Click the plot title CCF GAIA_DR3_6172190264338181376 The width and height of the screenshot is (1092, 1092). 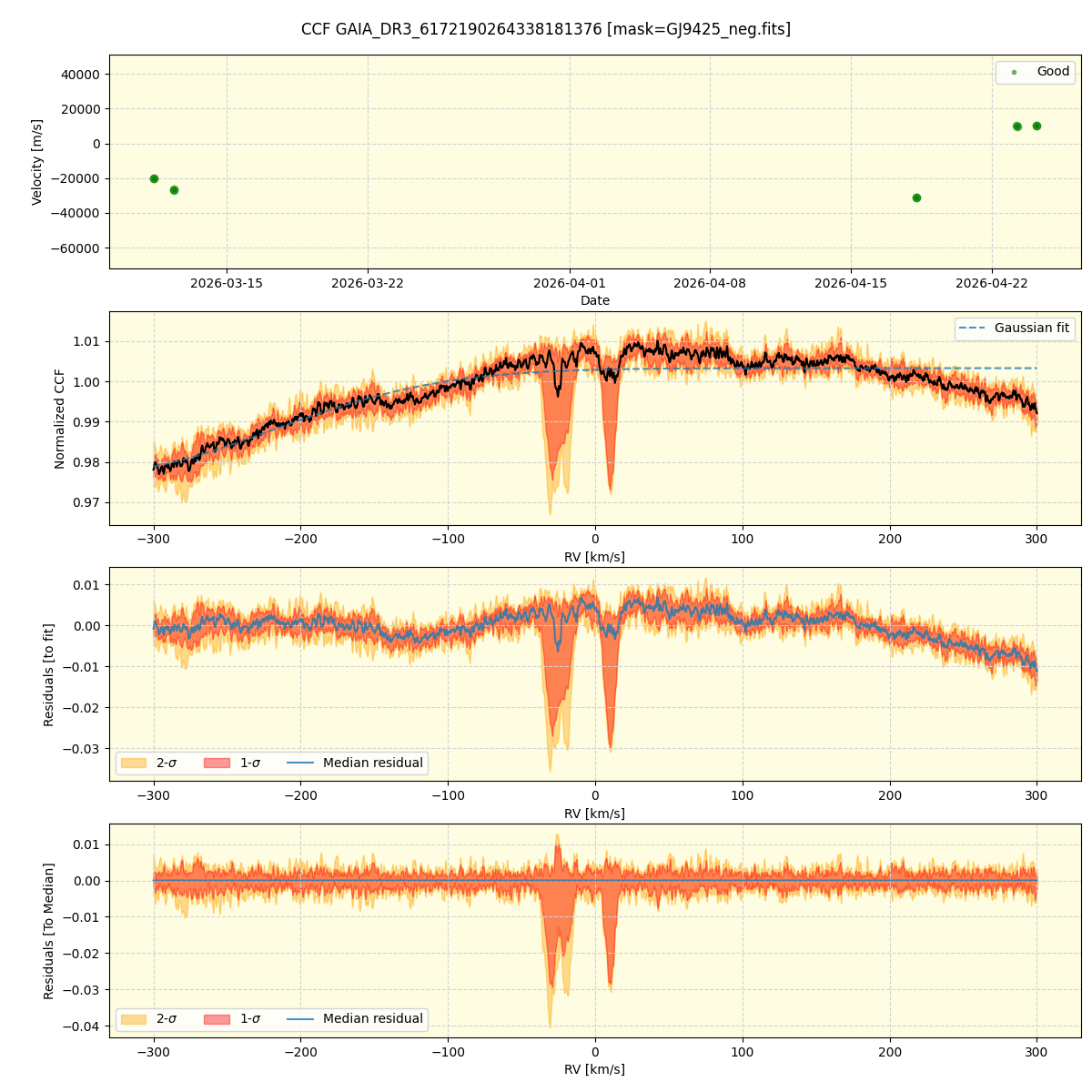coord(546,29)
